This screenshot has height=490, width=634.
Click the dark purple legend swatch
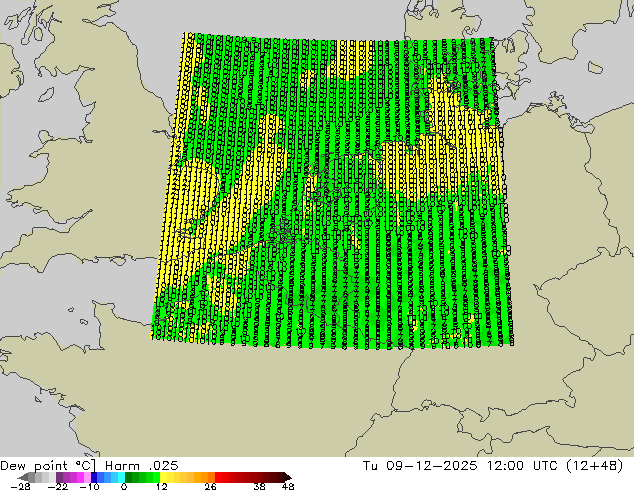[x=59, y=477]
